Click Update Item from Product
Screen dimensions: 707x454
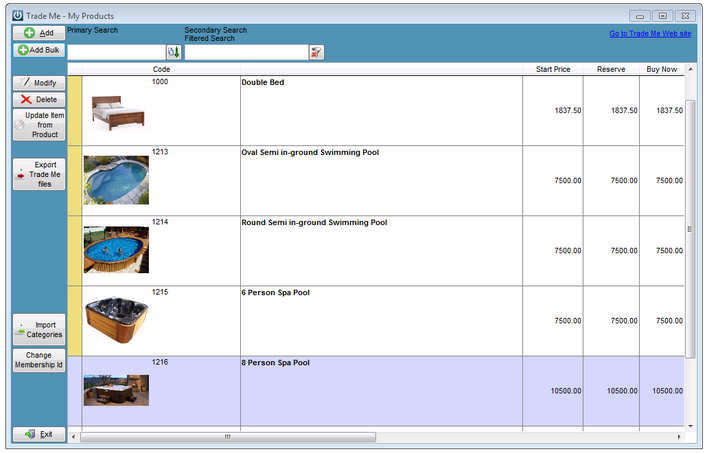tap(39, 125)
